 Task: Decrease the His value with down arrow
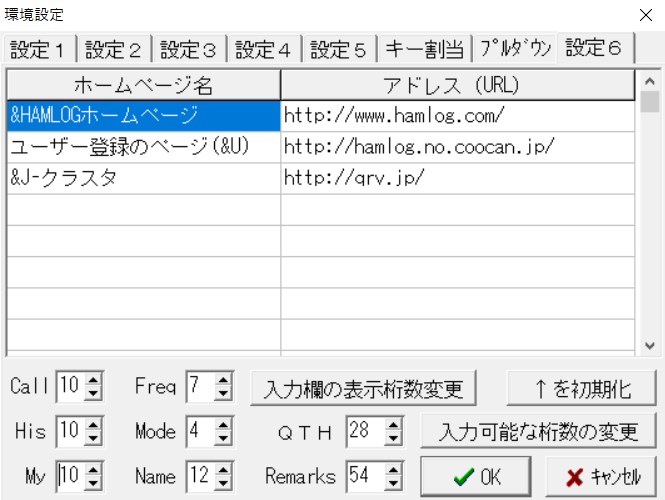tap(95, 438)
